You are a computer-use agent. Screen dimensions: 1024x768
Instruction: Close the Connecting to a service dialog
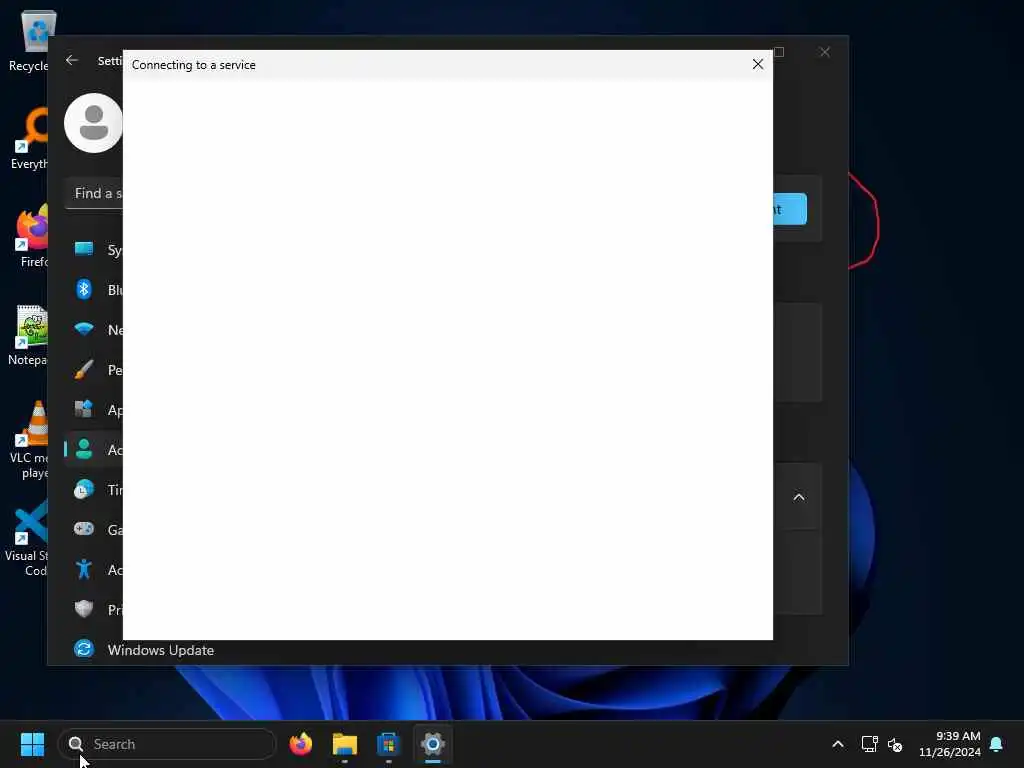(758, 64)
